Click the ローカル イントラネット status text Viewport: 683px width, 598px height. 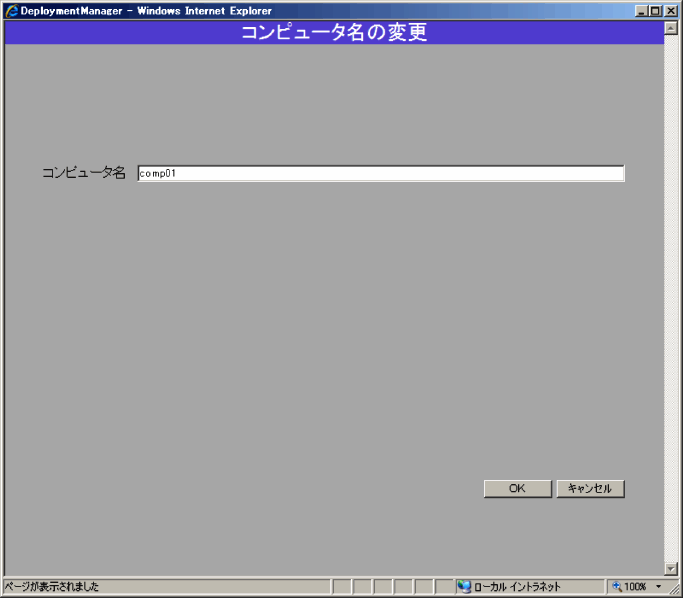tap(517, 587)
